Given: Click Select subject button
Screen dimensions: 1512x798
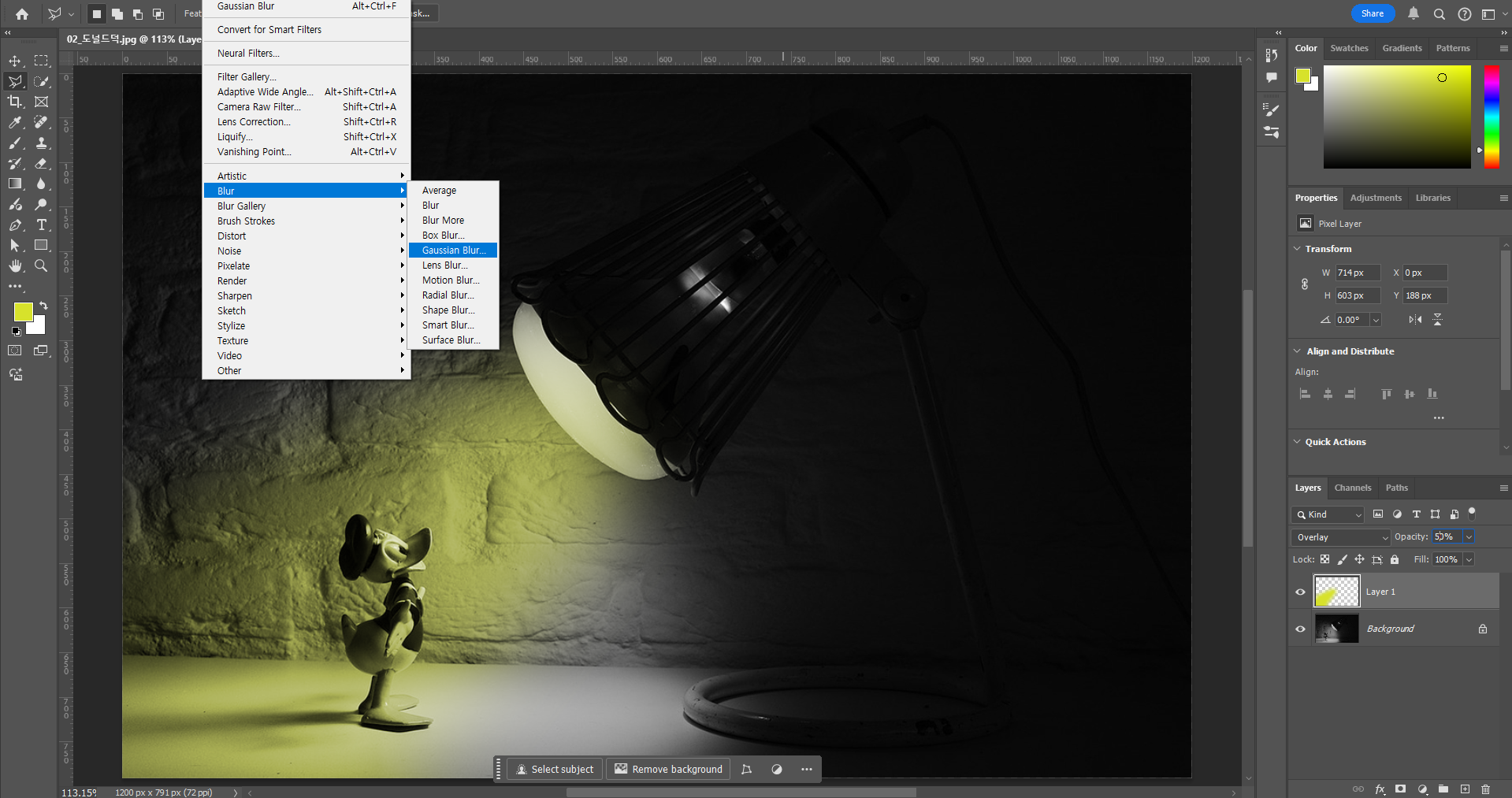Looking at the screenshot, I should [555, 769].
